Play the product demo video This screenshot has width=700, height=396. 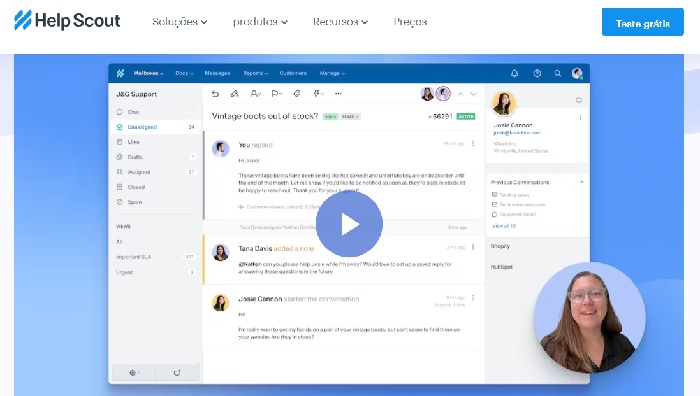coord(349,224)
